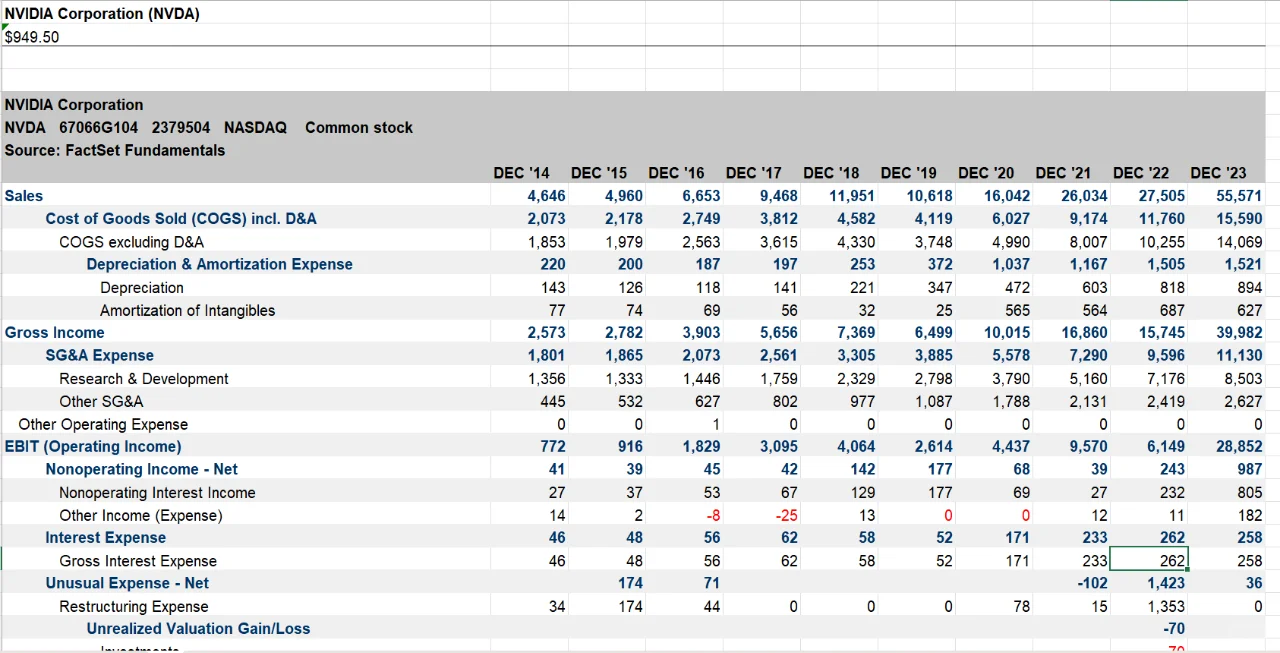Viewport: 1280px width, 653px height.
Task: Click Research & Development value 8,503
Action: point(1243,378)
